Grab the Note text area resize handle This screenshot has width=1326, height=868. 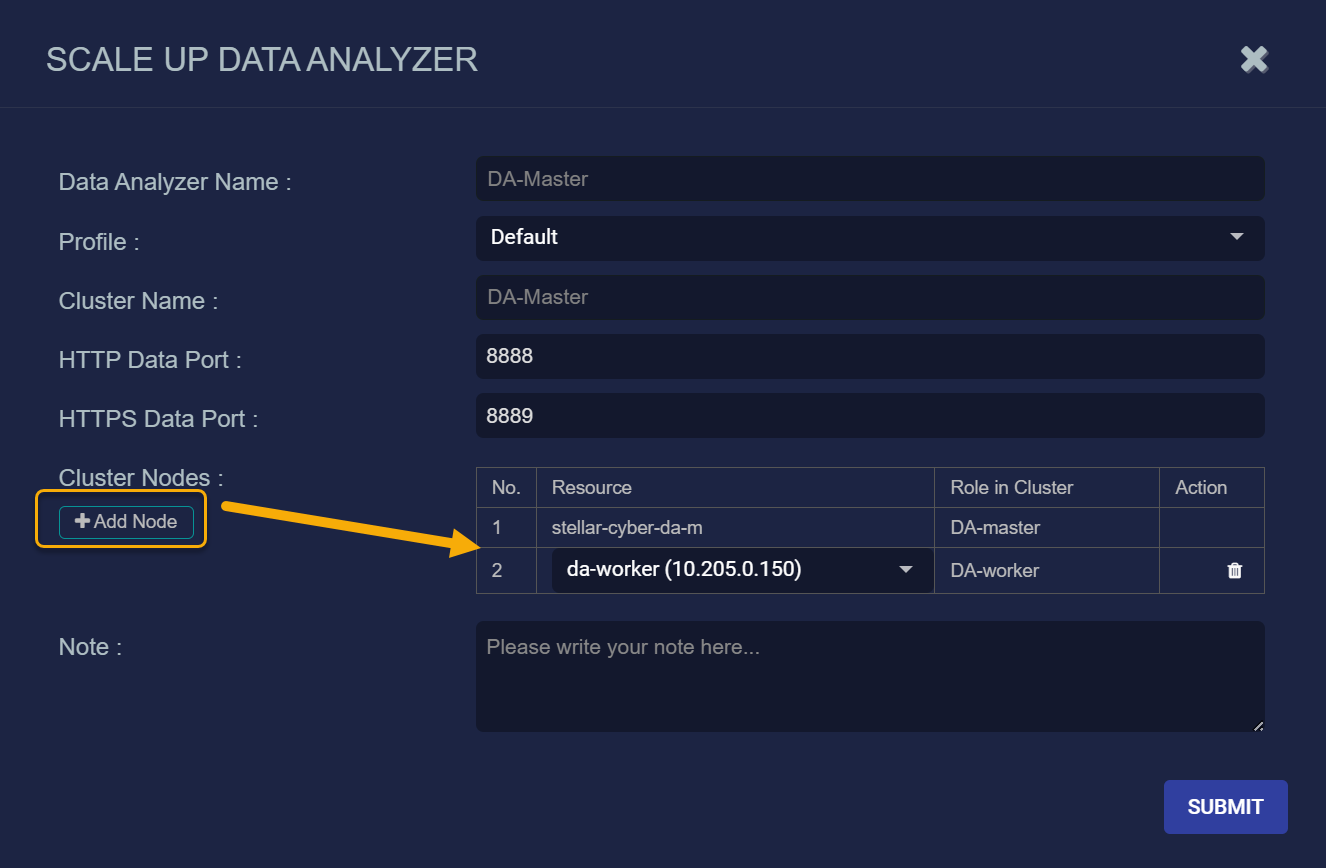[x=1258, y=725]
